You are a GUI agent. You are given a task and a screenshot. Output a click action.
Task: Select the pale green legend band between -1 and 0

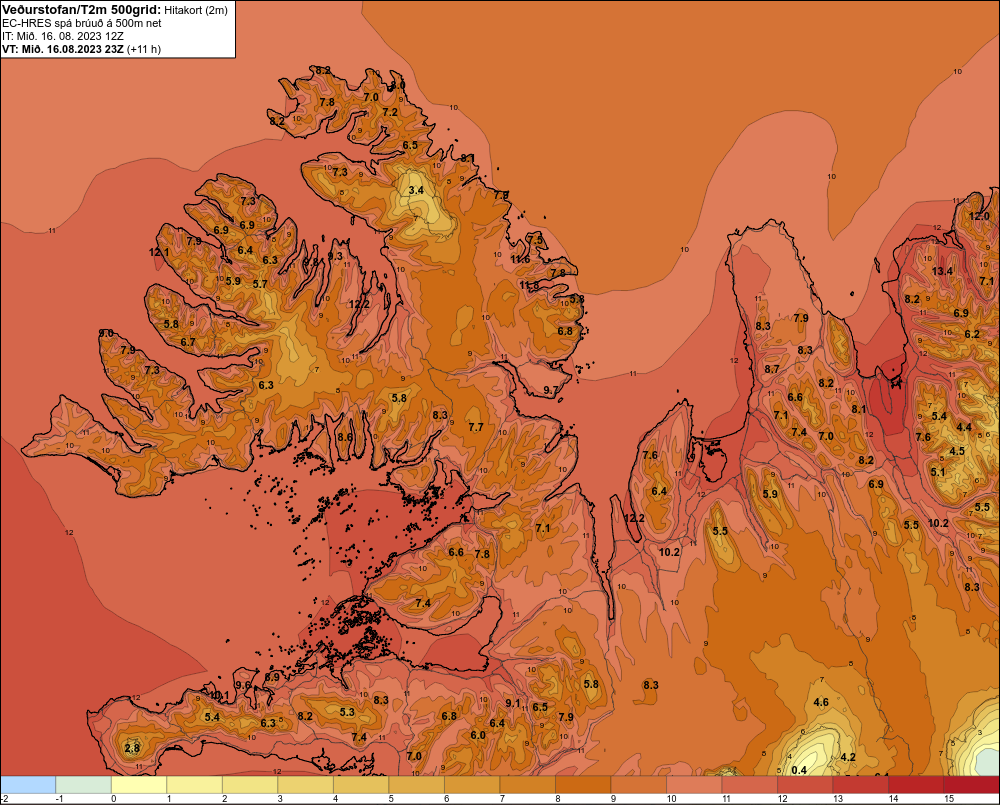(84, 785)
